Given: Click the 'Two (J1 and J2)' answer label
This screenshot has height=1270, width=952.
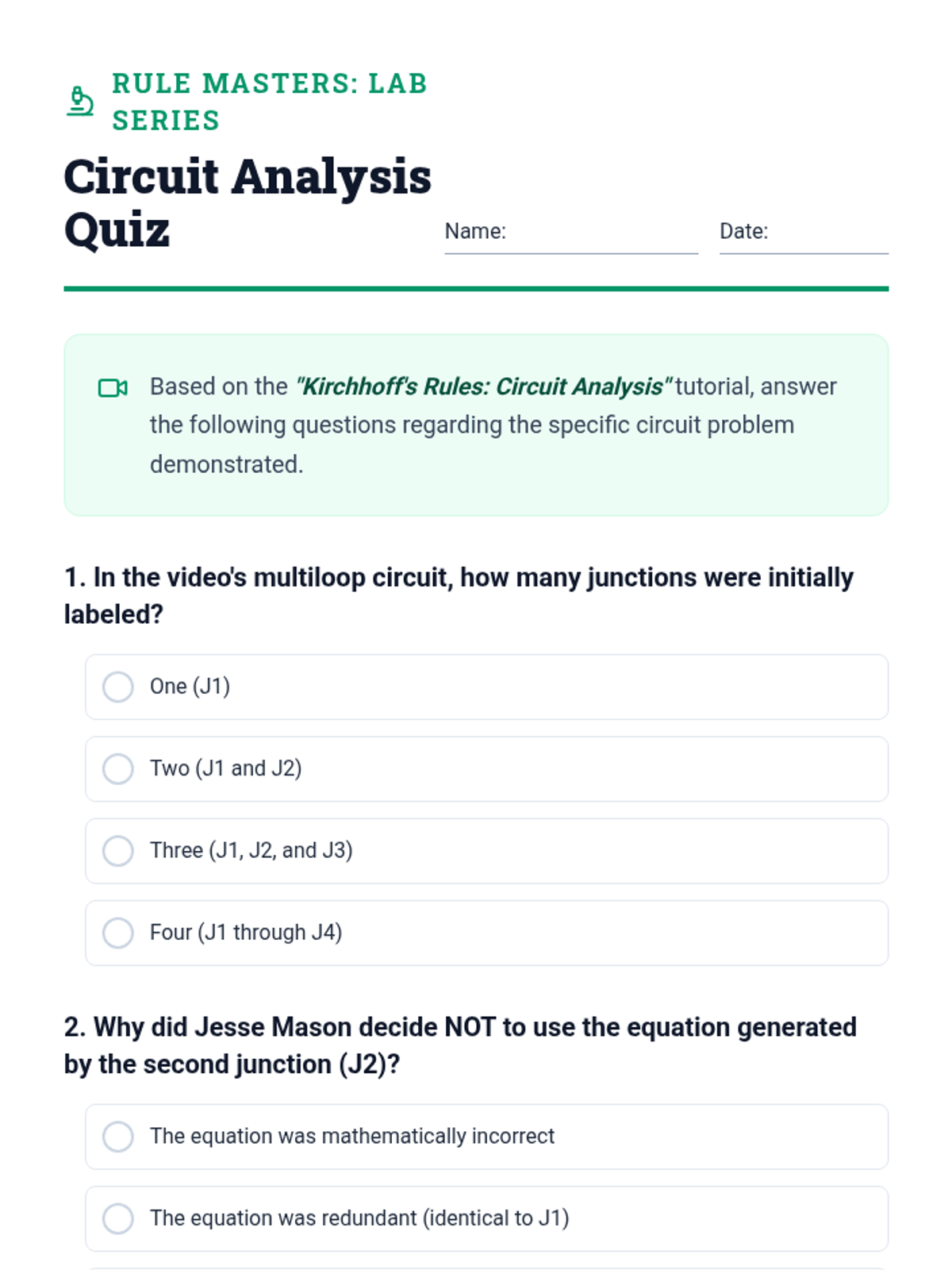Looking at the screenshot, I should (x=226, y=768).
